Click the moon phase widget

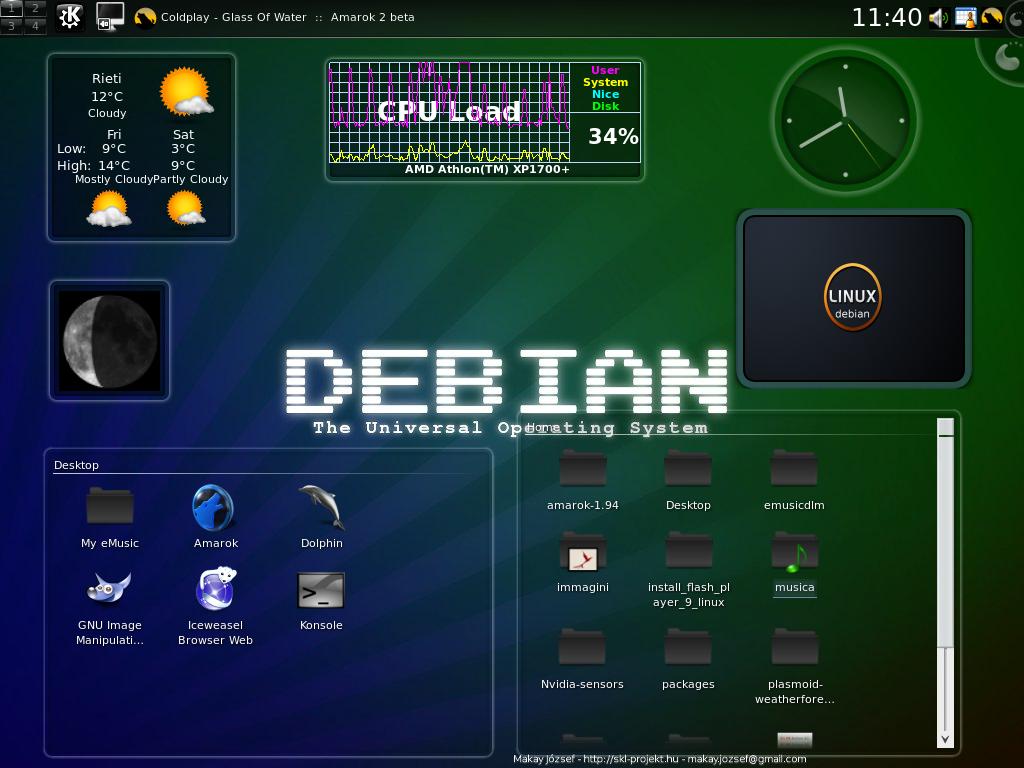[110, 340]
